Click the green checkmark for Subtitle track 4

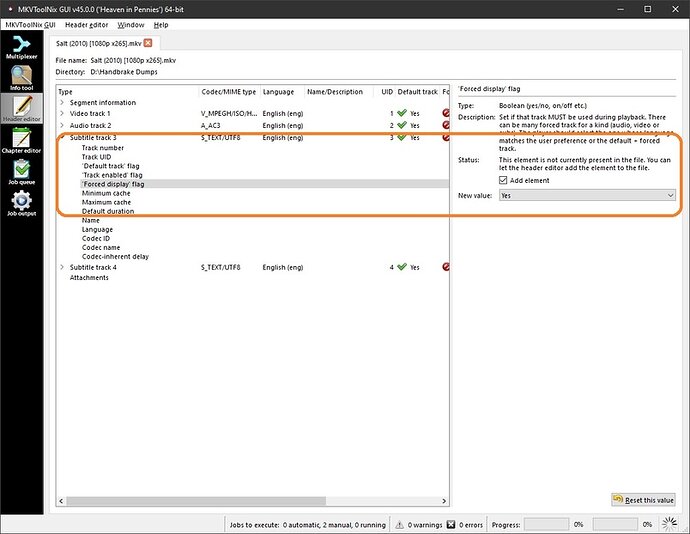coord(402,267)
